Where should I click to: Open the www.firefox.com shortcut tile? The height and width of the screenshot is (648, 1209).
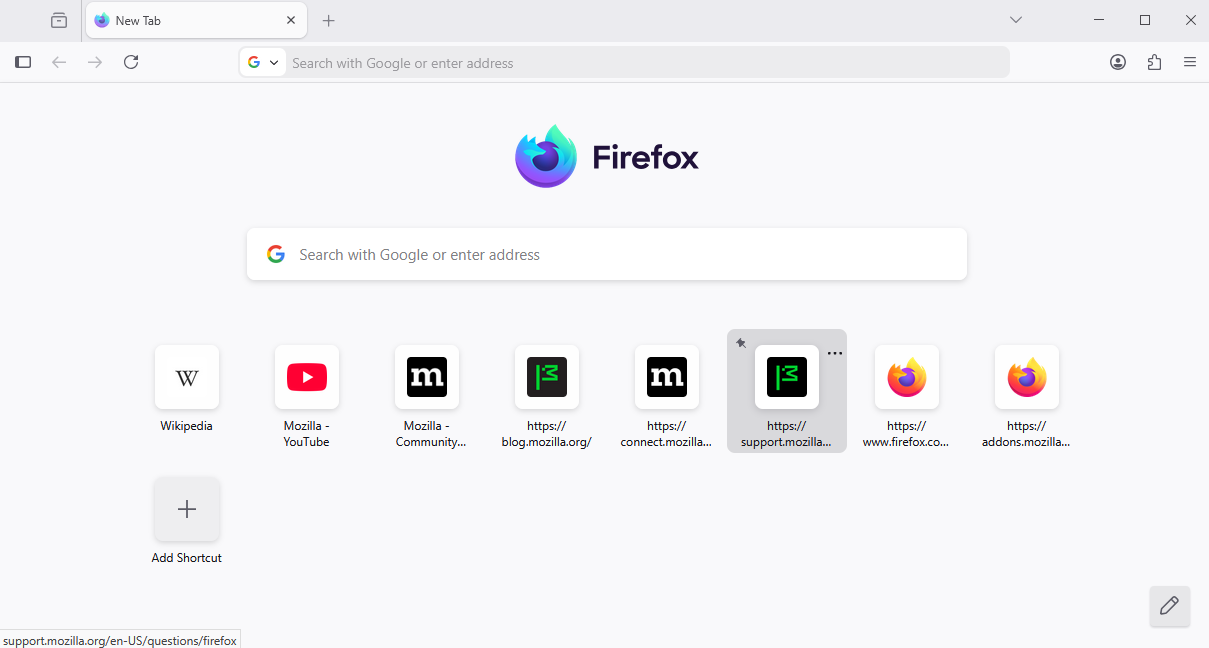point(907,377)
